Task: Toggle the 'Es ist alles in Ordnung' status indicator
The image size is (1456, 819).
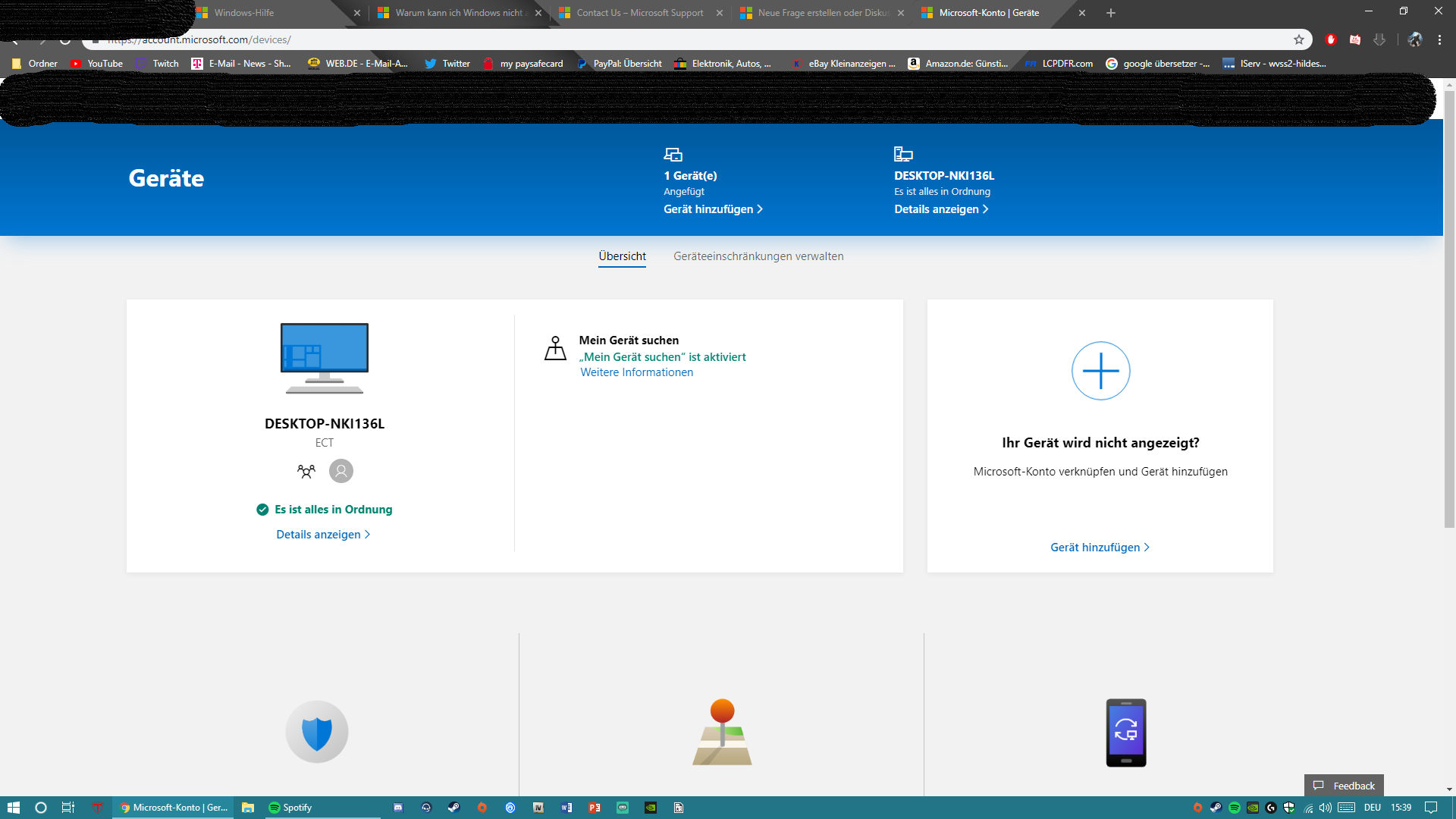Action: click(323, 509)
